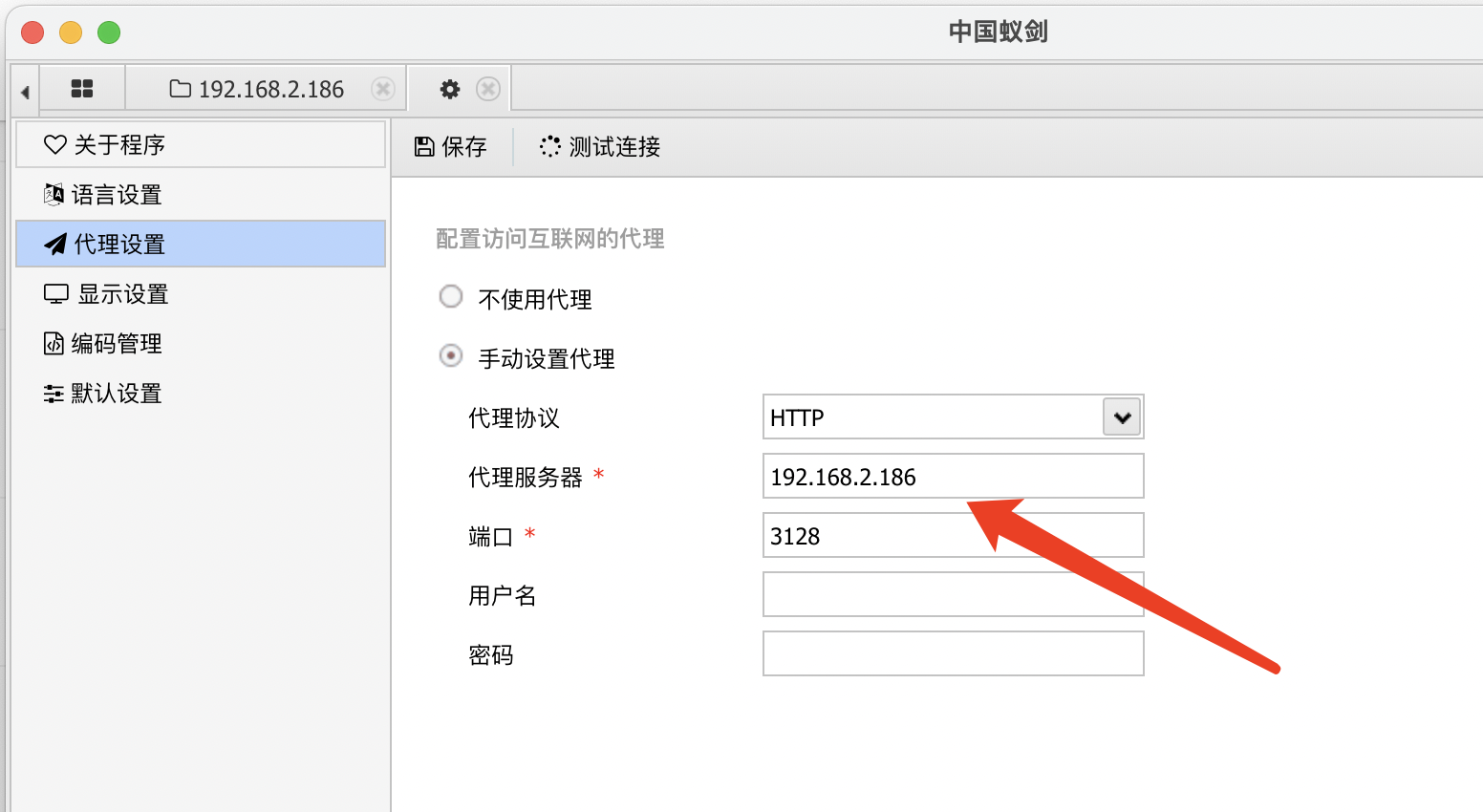Switch to the 192.168.2.186 folder tab
This screenshot has height=812, width=1483.
coord(257,89)
